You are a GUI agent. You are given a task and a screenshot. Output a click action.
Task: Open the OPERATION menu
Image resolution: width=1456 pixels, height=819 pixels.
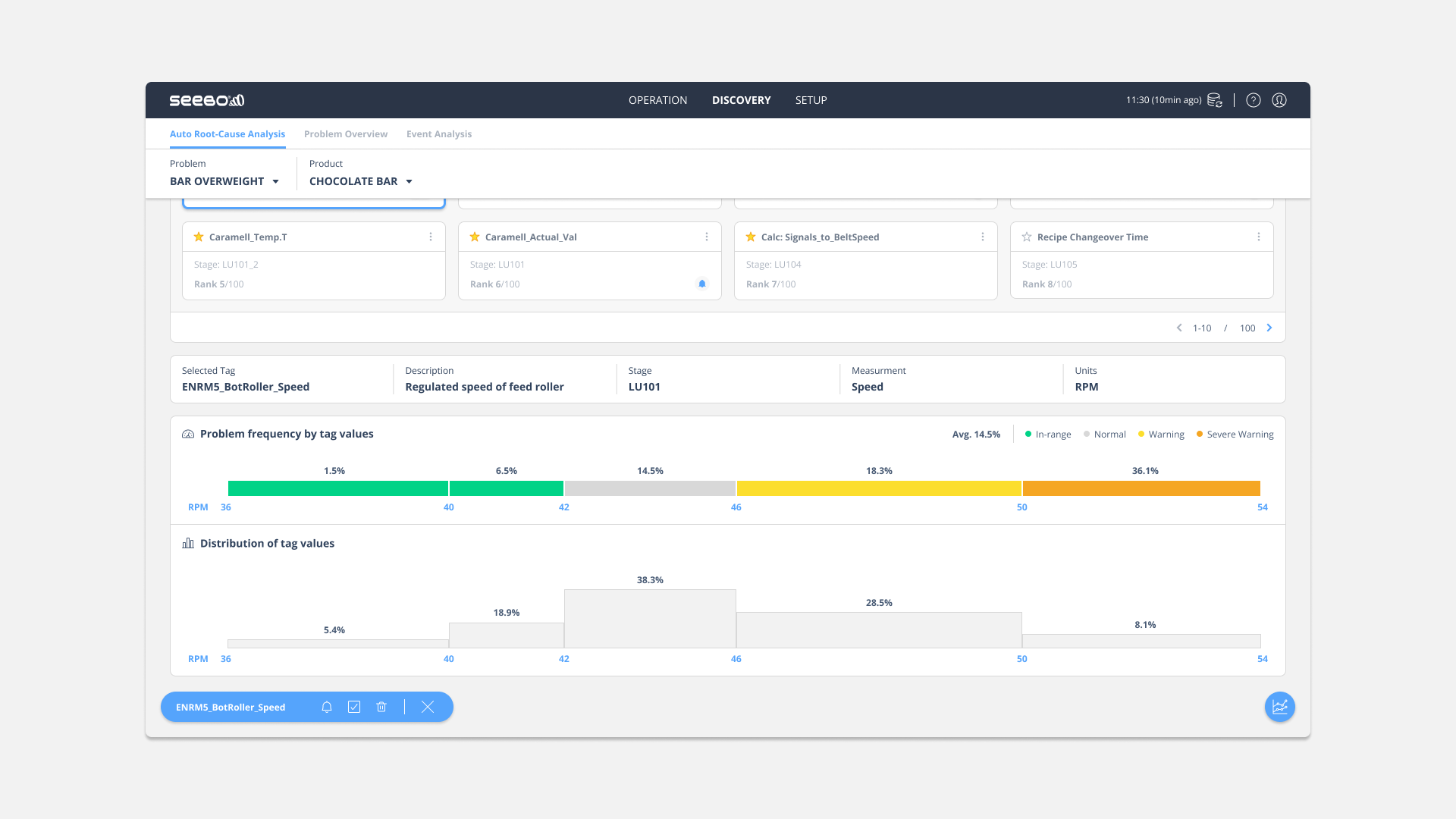click(657, 100)
